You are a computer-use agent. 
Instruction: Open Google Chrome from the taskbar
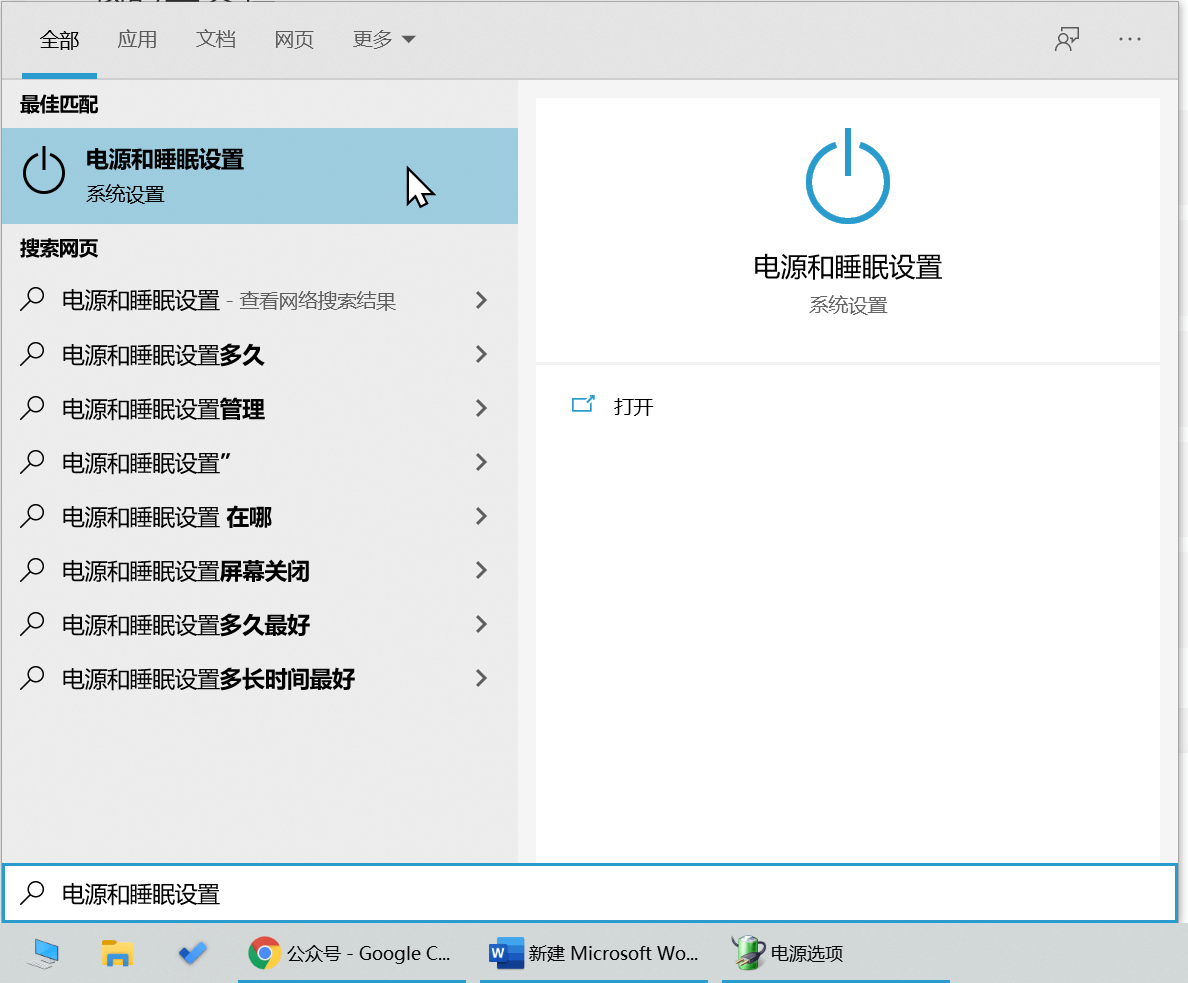265,953
